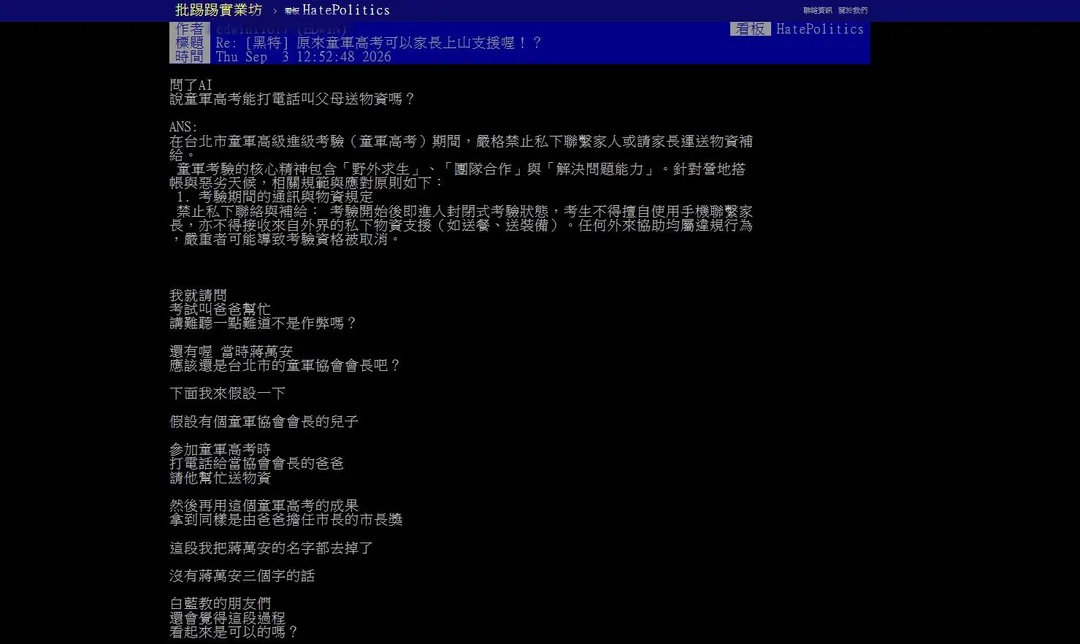Click the line 問了AI
Image resolution: width=1080 pixels, height=644 pixels.
[191, 85]
